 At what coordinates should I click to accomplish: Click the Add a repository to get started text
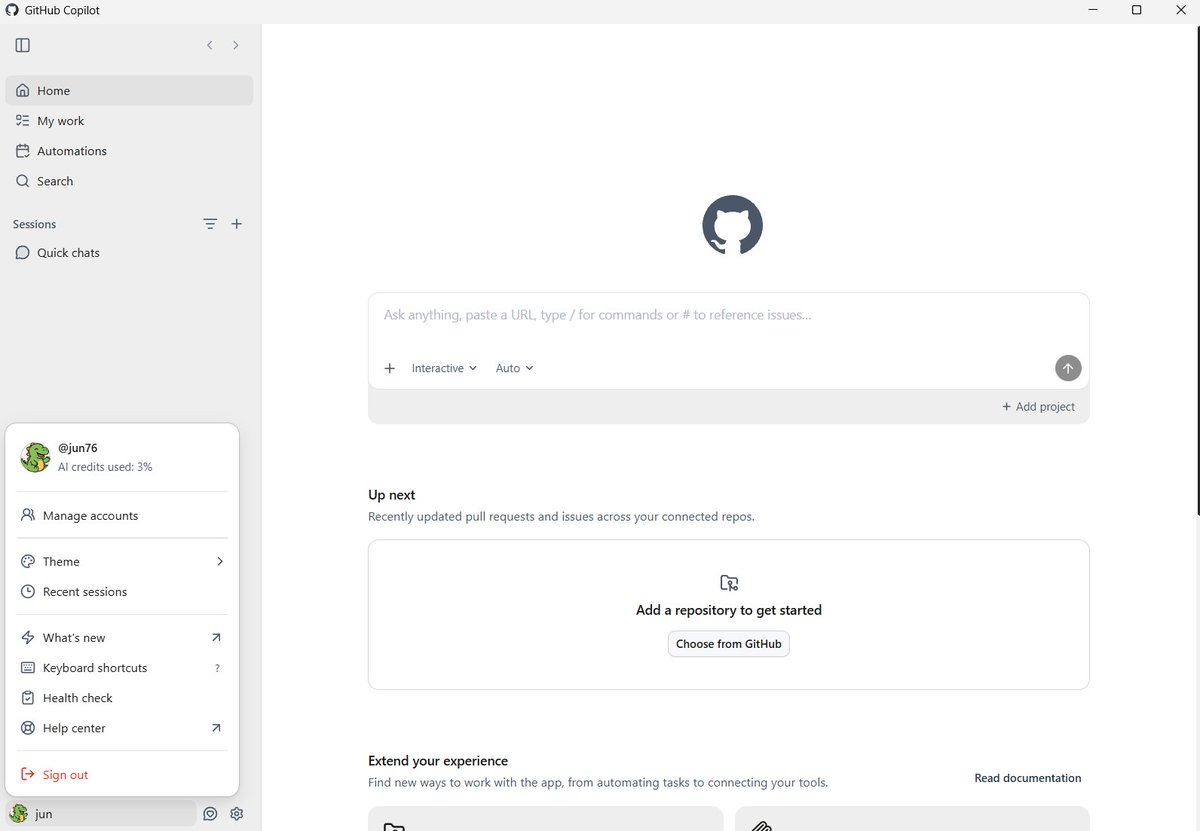(729, 610)
